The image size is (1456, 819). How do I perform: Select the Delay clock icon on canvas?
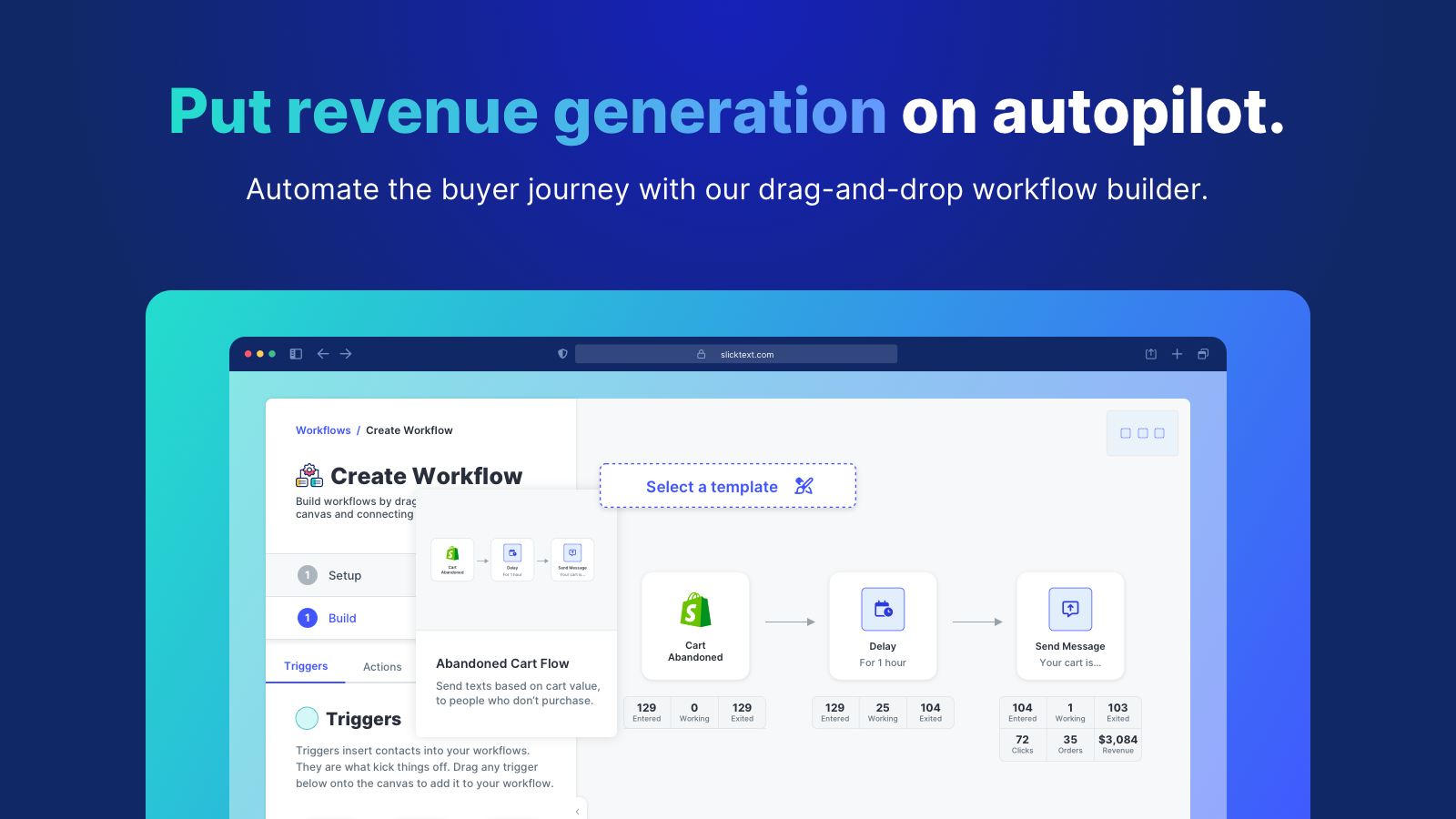coord(883,609)
